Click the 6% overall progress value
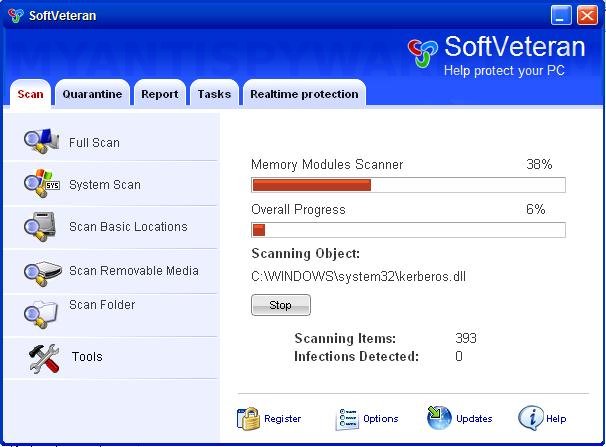This screenshot has height=447, width=606. point(536,209)
